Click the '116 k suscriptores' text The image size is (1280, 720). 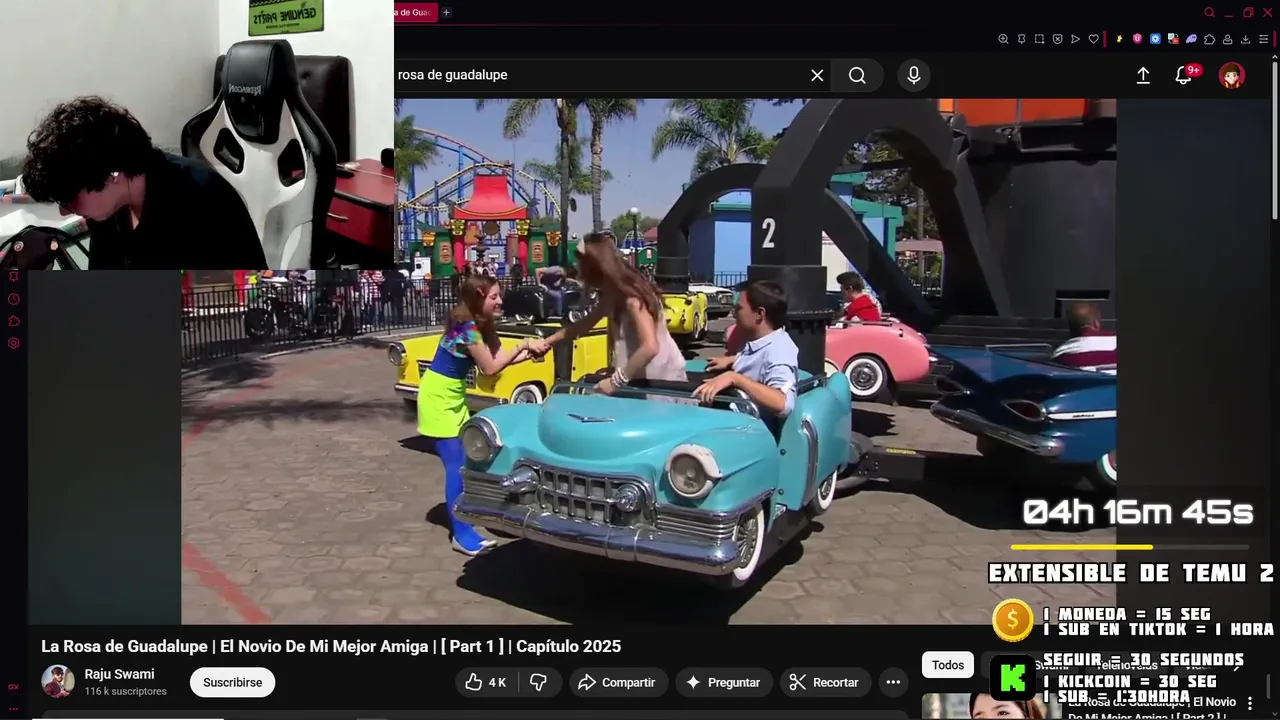(x=125, y=691)
